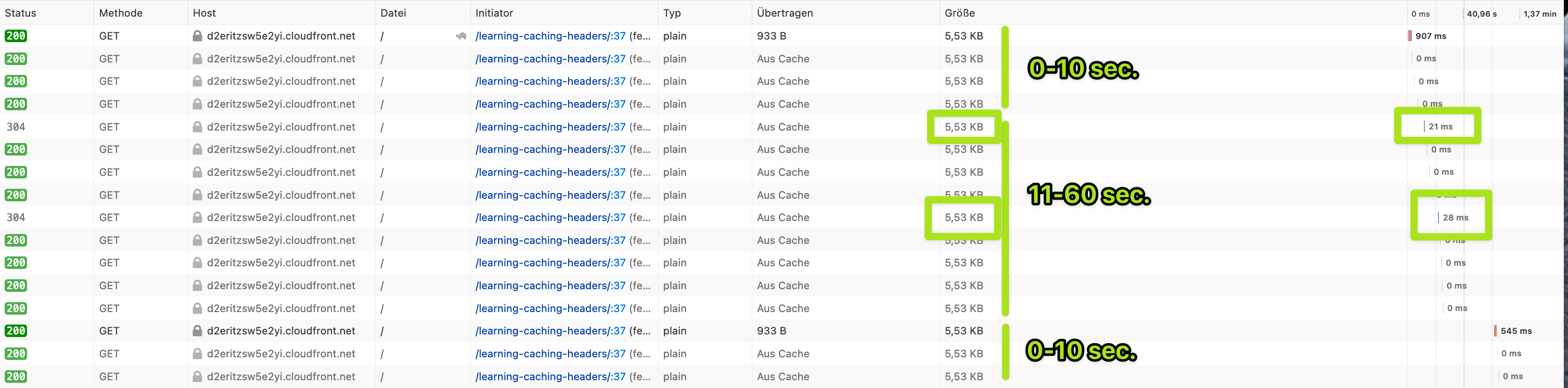The width and height of the screenshot is (1568, 388).
Task: Open the initiator link of the 907 ms request
Action: coord(550,36)
